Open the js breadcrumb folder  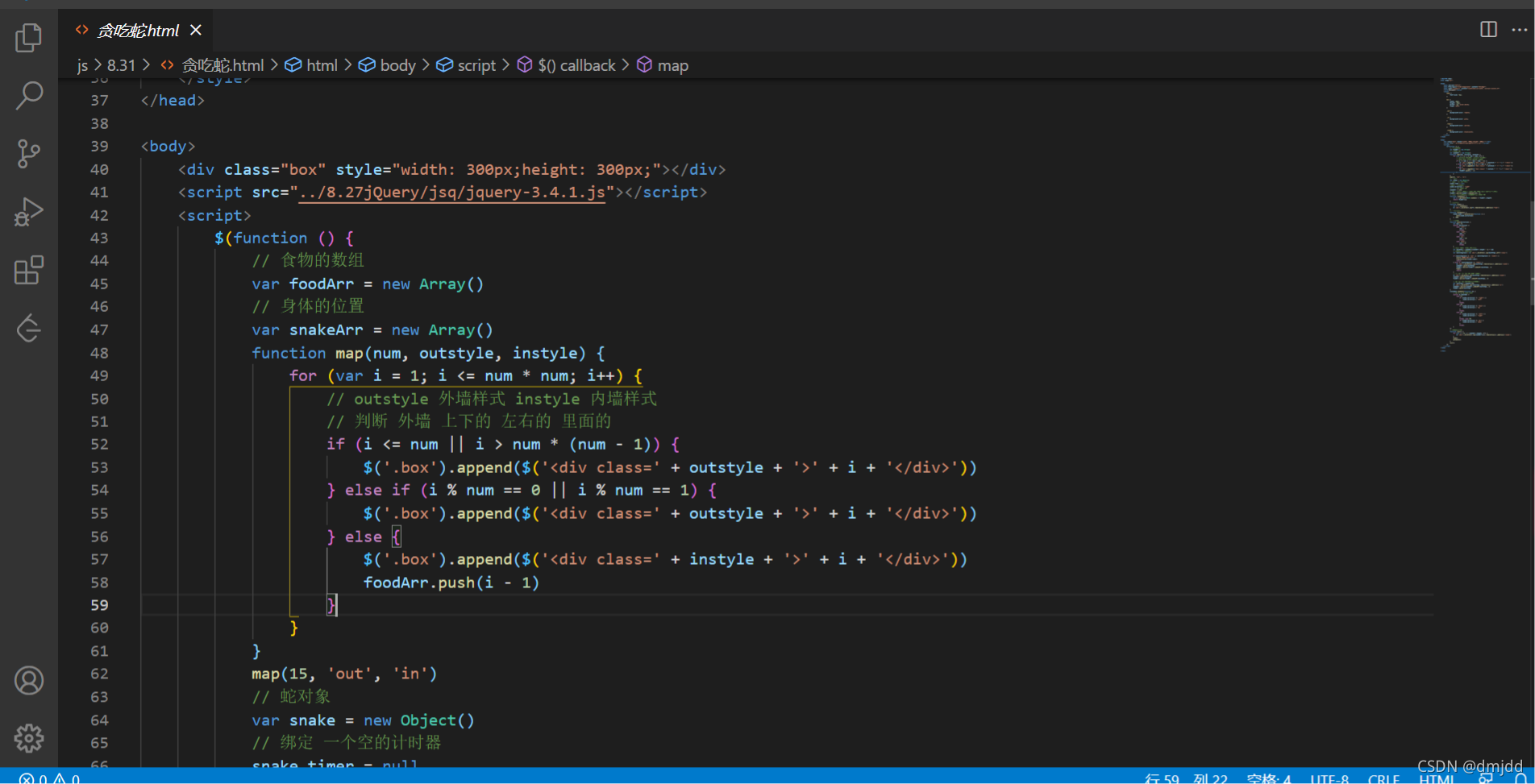pos(82,65)
